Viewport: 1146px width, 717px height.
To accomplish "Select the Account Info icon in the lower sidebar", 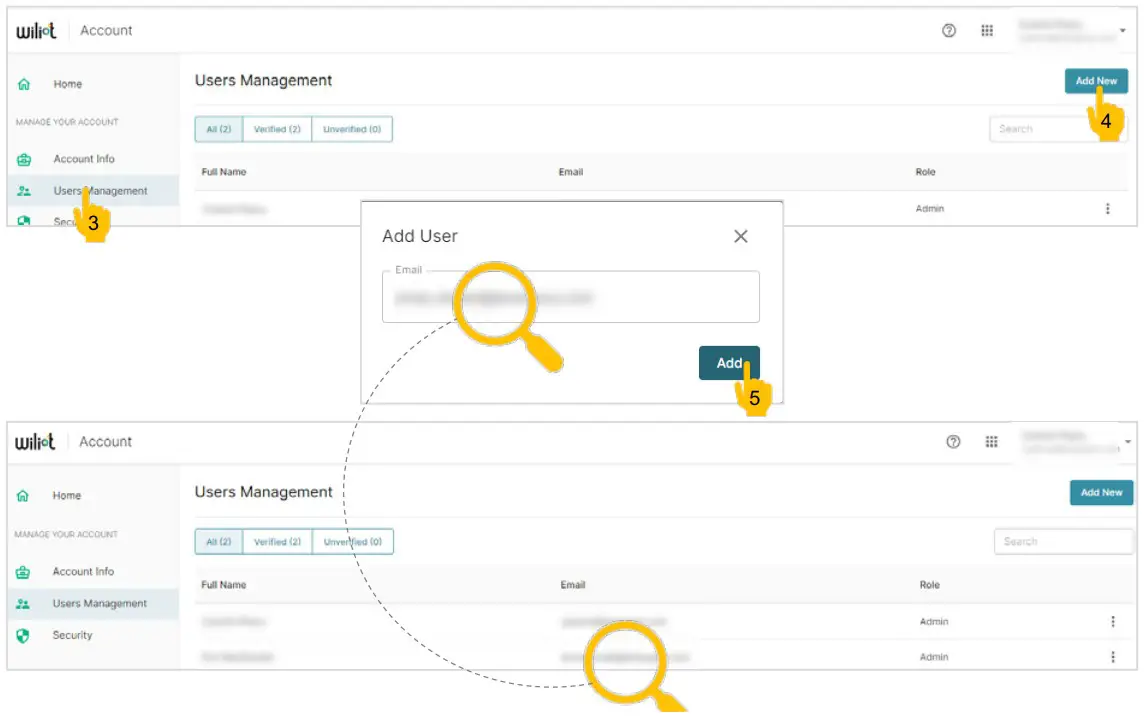I will [x=24, y=572].
